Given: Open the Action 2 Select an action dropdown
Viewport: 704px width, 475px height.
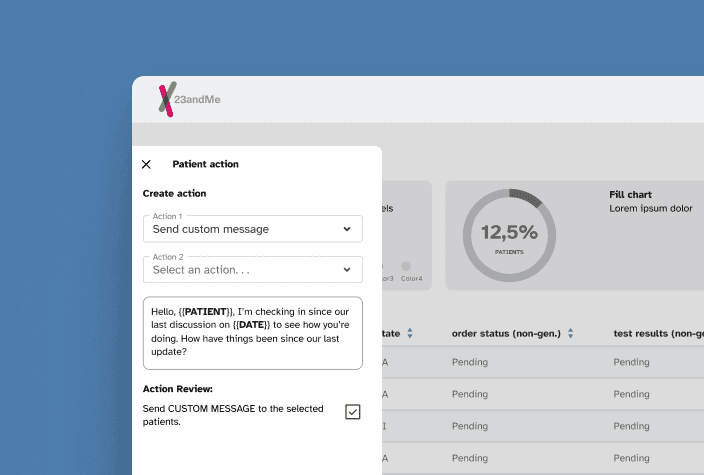Looking at the screenshot, I should click(x=253, y=269).
